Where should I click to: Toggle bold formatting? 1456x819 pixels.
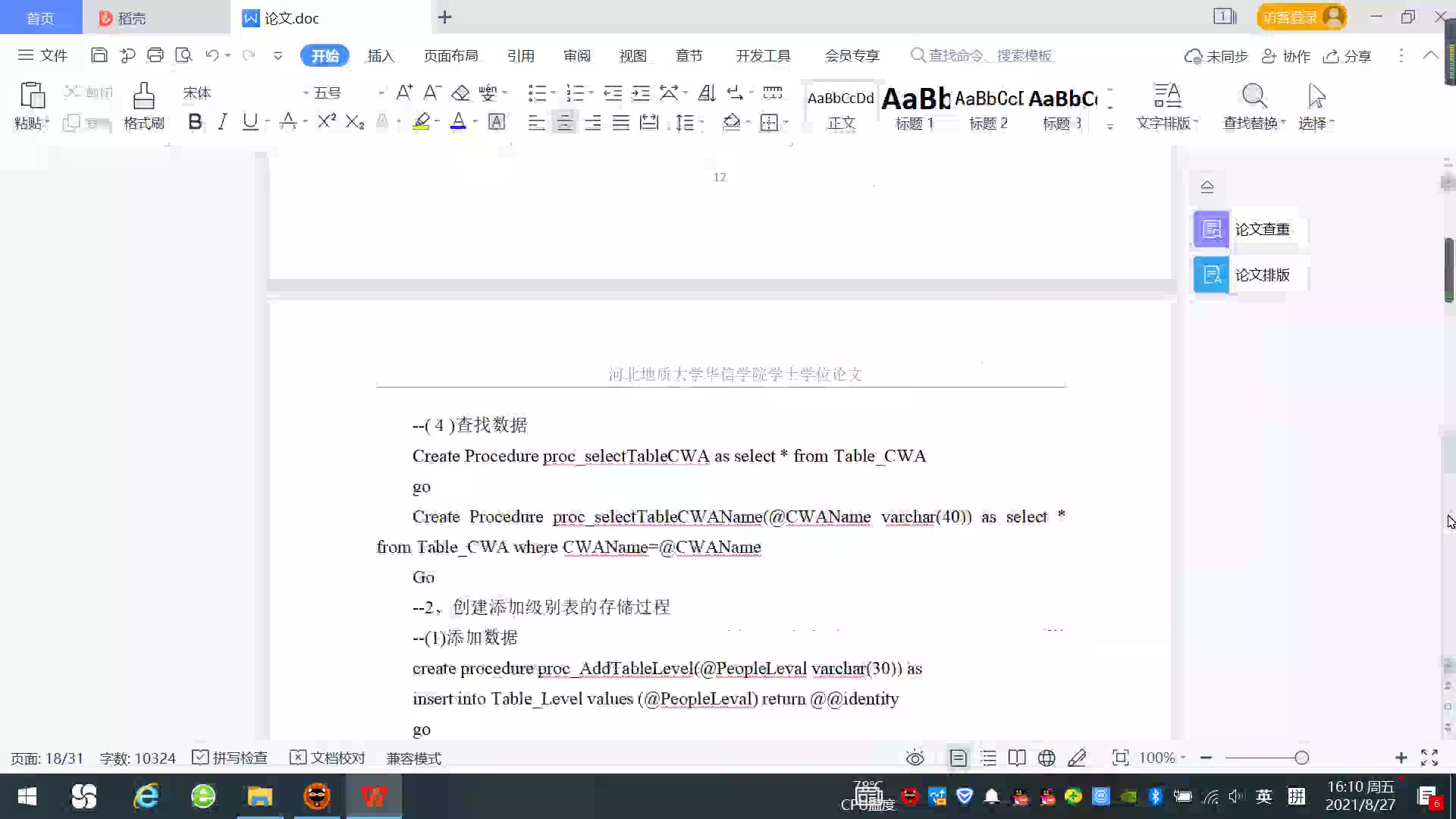(x=195, y=122)
